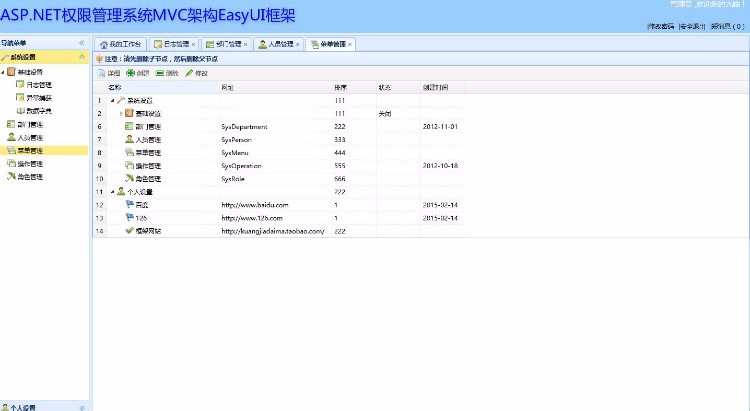
Task: Click the person icon in grid row 7
Action: [x=129, y=139]
